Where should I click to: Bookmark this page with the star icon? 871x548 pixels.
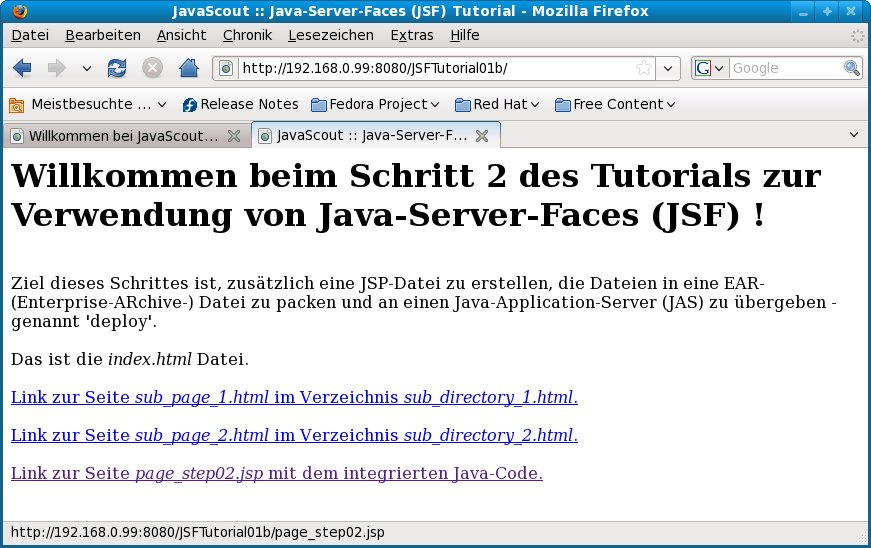point(644,68)
